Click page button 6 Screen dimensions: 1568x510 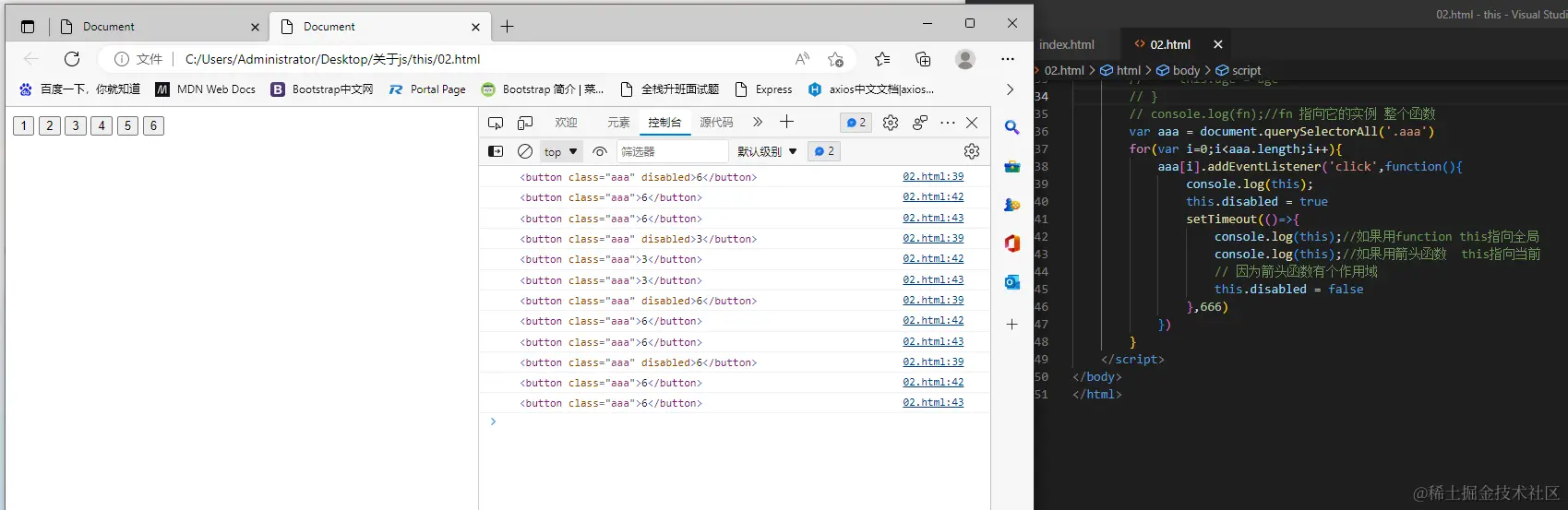click(x=153, y=125)
